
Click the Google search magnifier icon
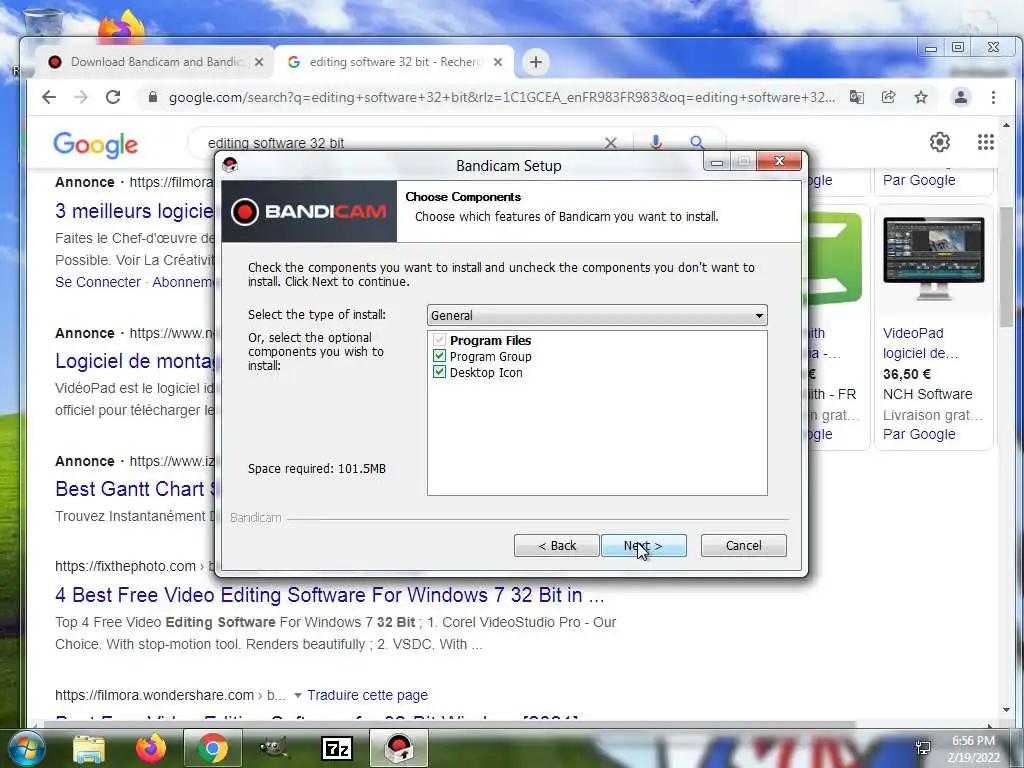click(x=697, y=142)
